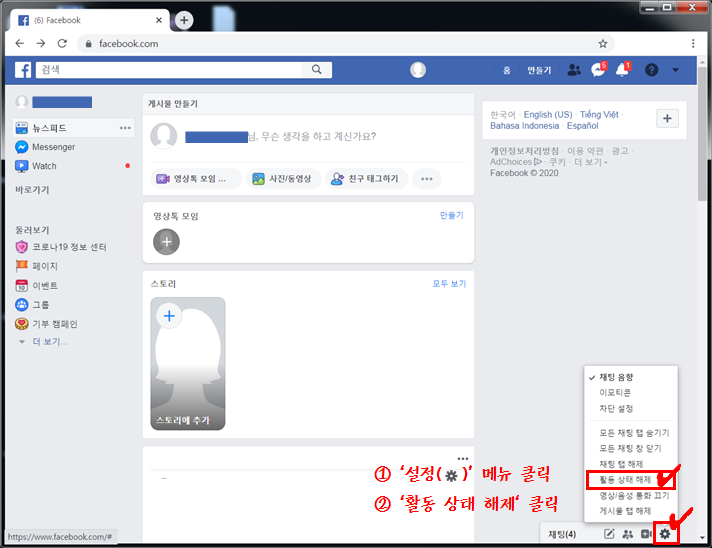Expand the account dropdown arrow in the header
The width and height of the screenshot is (712, 548).
click(675, 70)
